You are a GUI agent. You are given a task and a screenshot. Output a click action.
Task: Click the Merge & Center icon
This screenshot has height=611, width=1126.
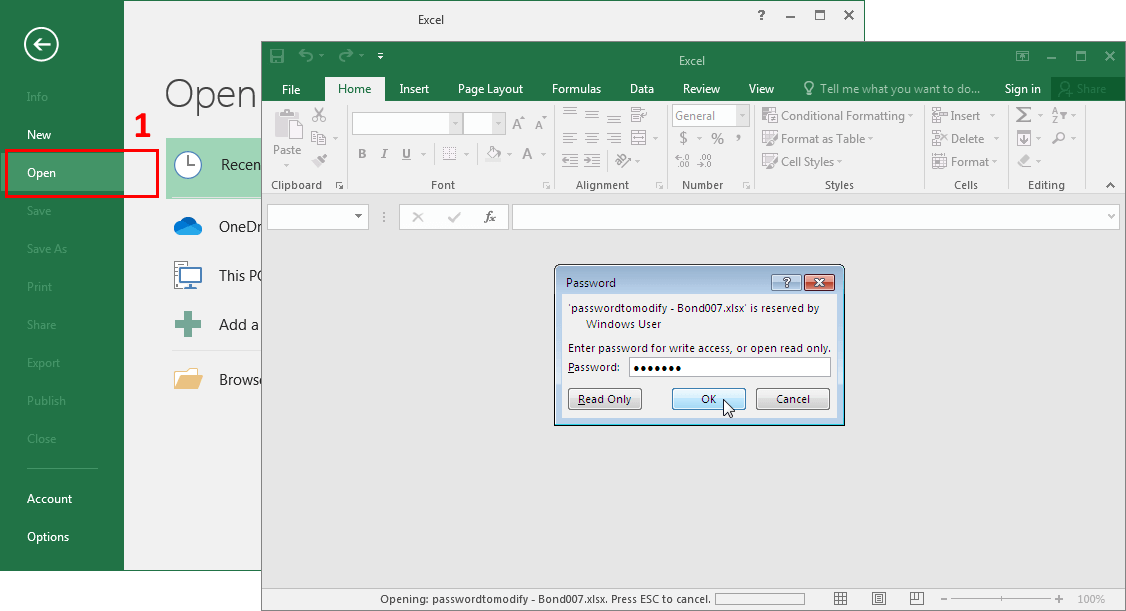[638, 138]
